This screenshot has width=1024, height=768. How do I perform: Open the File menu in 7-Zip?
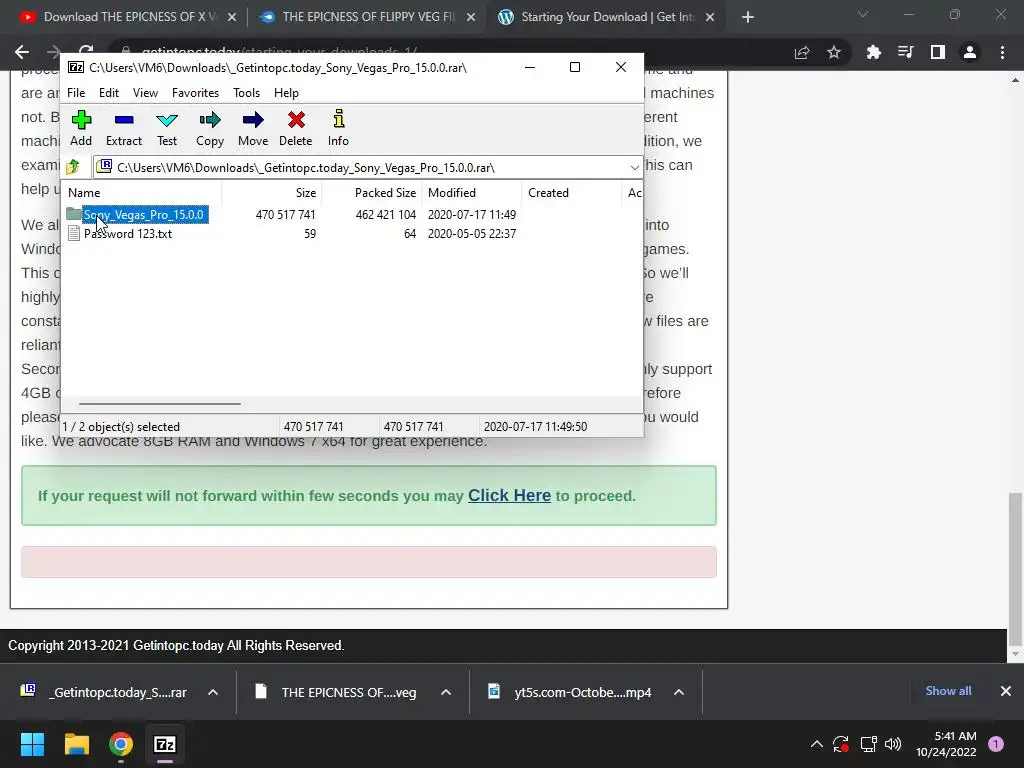point(76,93)
